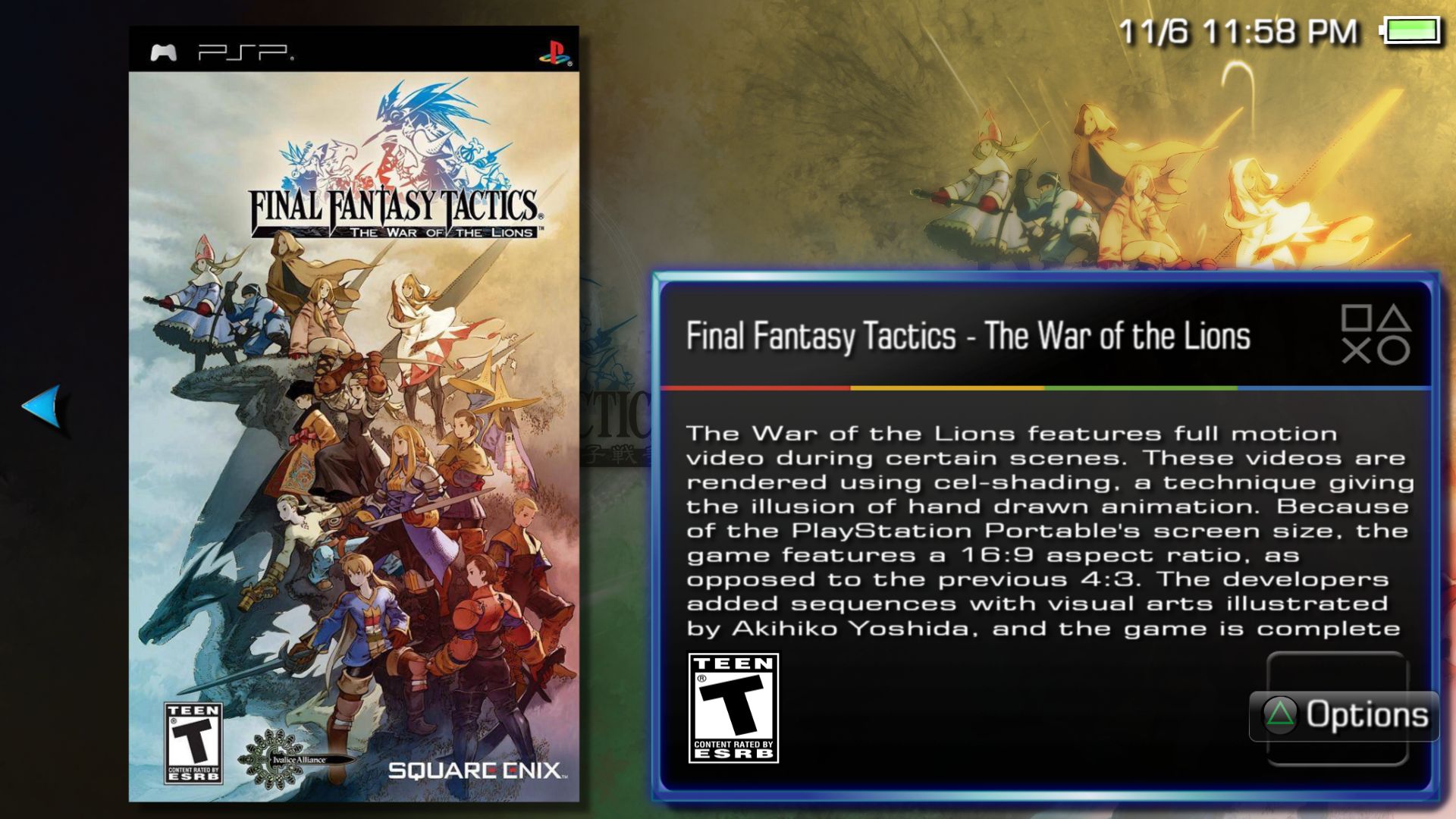The image size is (1456, 819).
Task: Click the date and time display
Action: 1238,32
